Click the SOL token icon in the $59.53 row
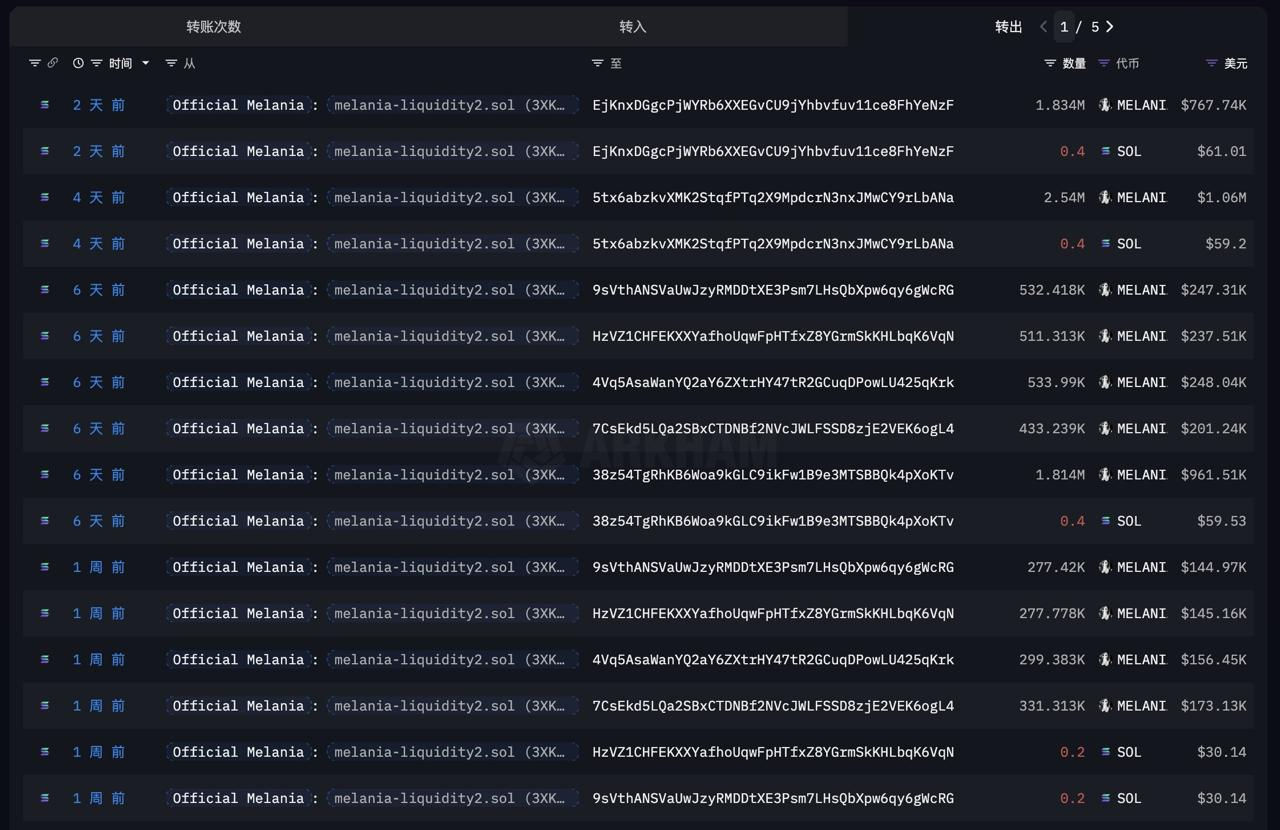 [1105, 521]
